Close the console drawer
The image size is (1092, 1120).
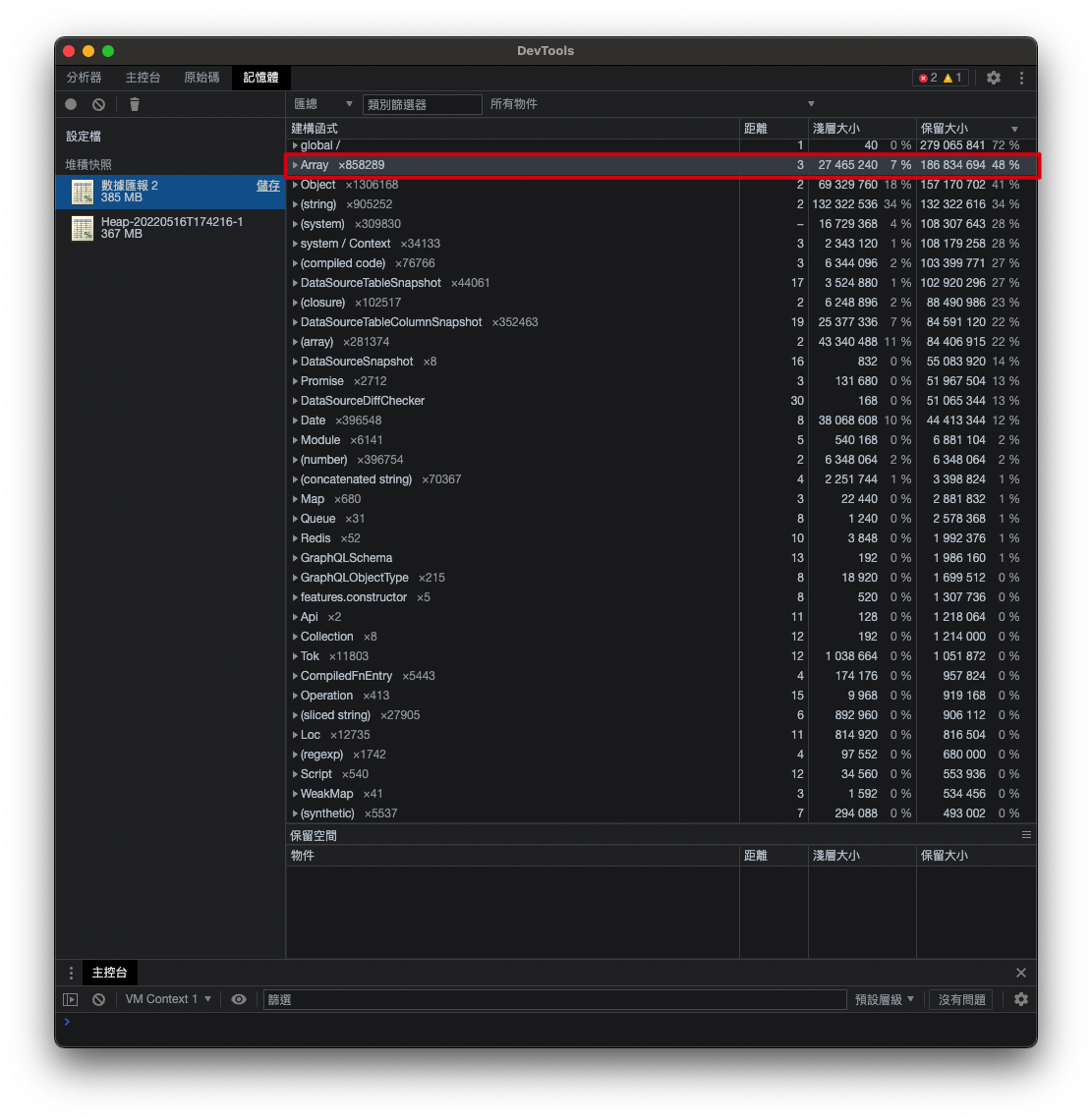tap(1021, 973)
